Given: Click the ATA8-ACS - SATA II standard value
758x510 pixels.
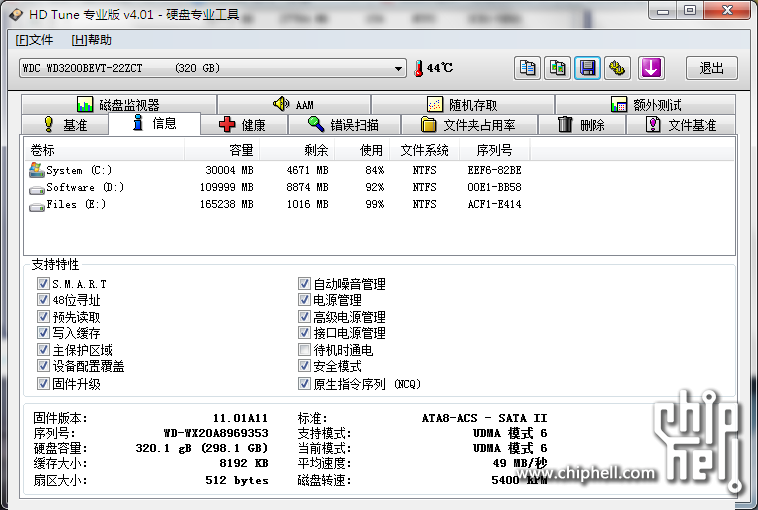Looking at the screenshot, I should point(484,418).
